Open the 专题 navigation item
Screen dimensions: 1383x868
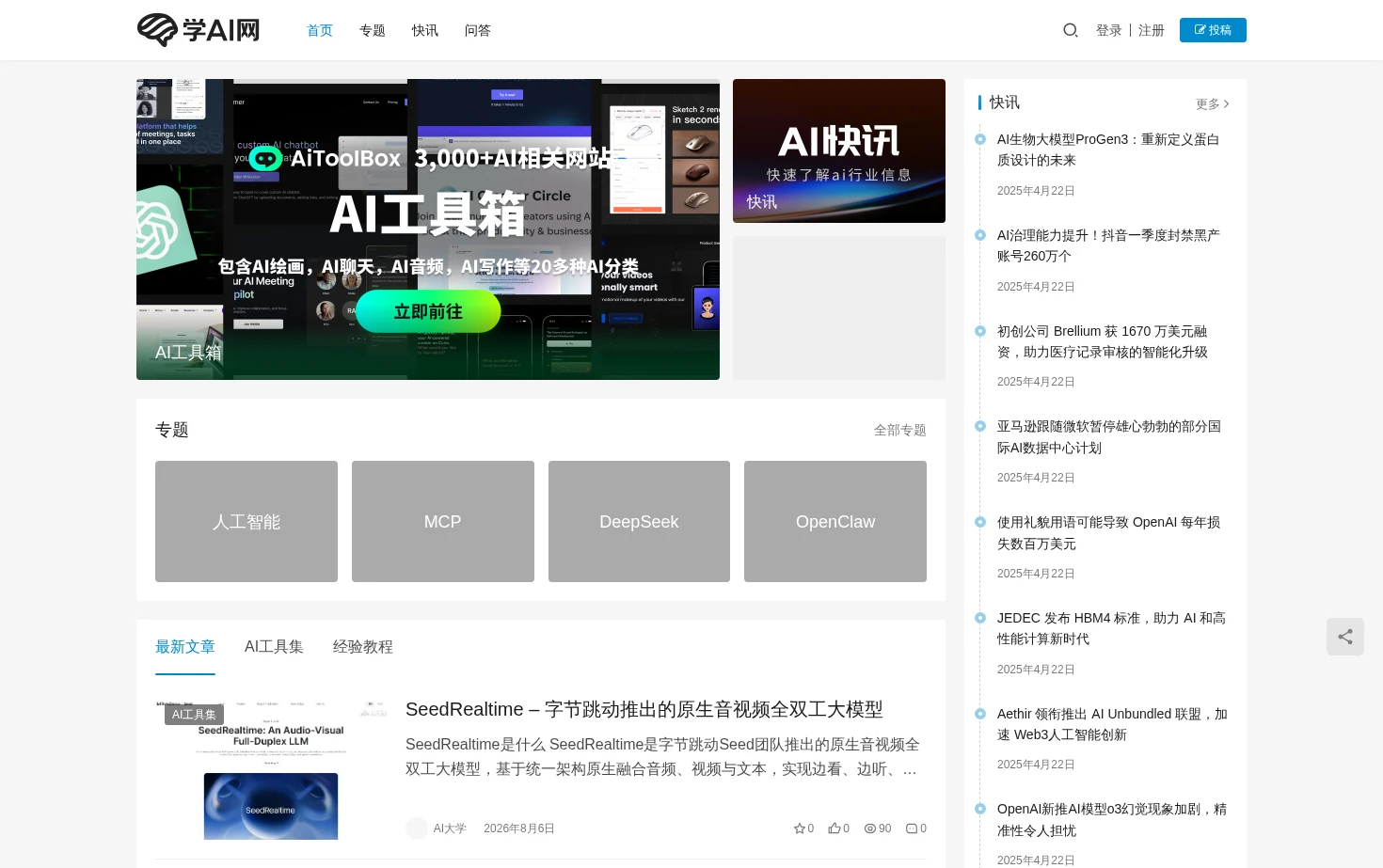pos(373,30)
